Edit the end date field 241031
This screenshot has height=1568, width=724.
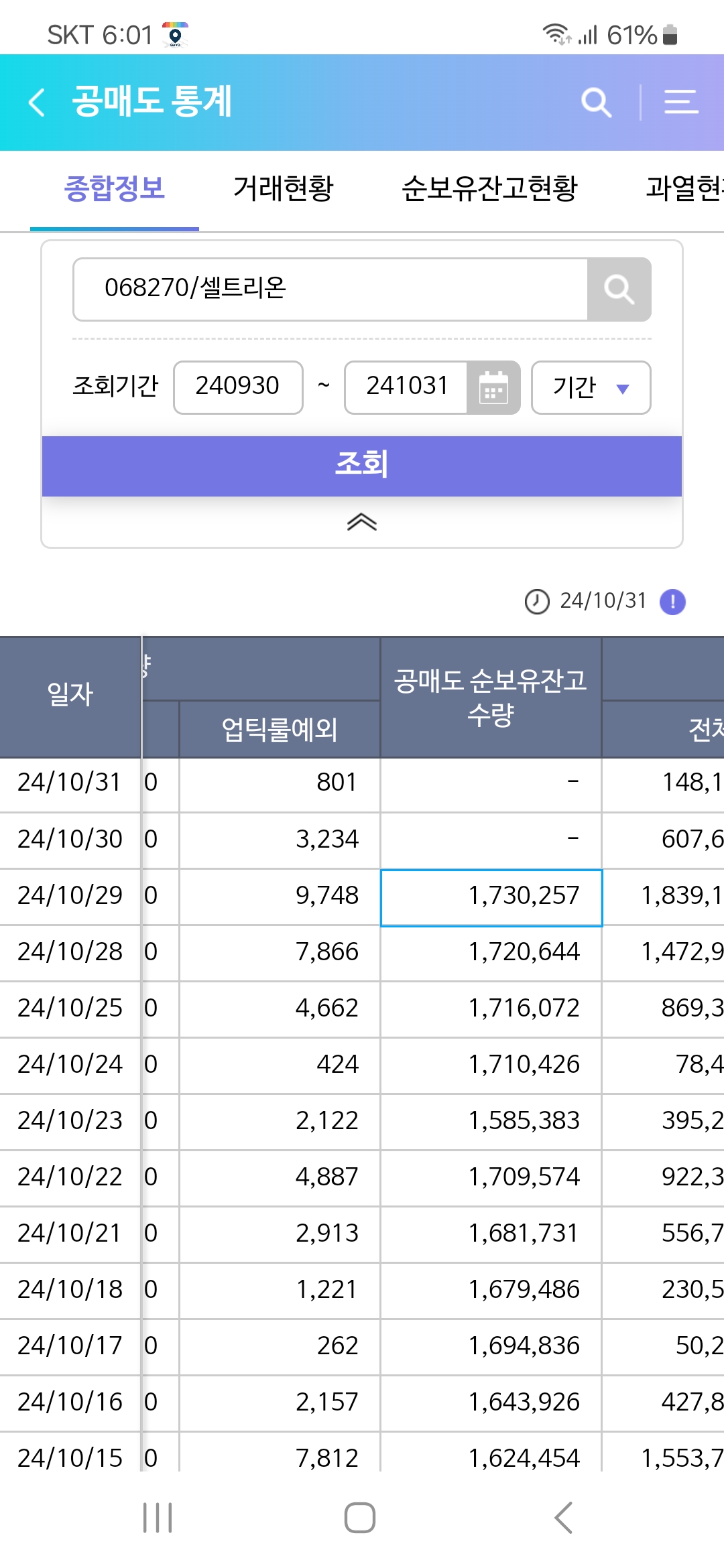(406, 388)
